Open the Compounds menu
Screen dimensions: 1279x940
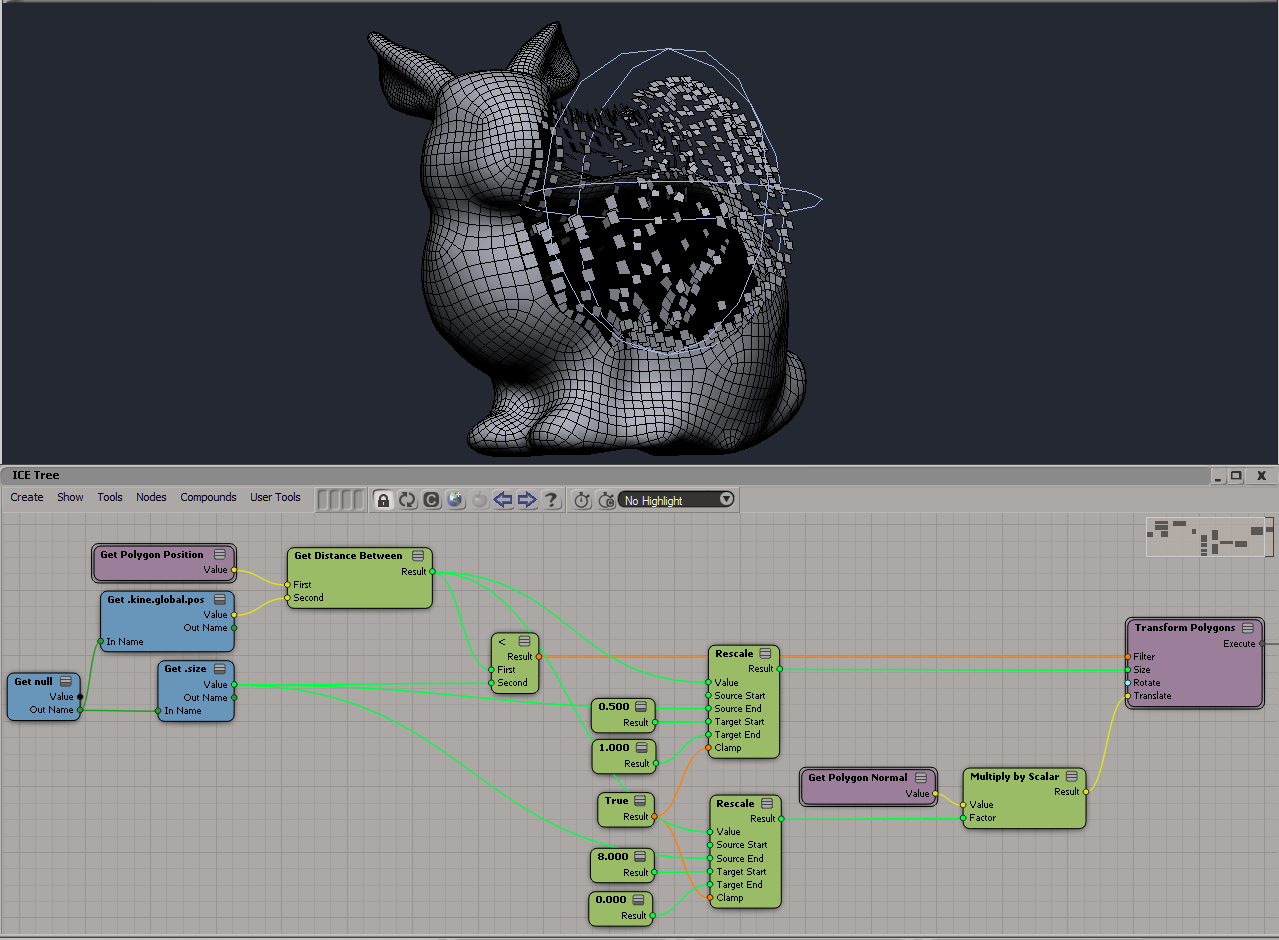(208, 497)
